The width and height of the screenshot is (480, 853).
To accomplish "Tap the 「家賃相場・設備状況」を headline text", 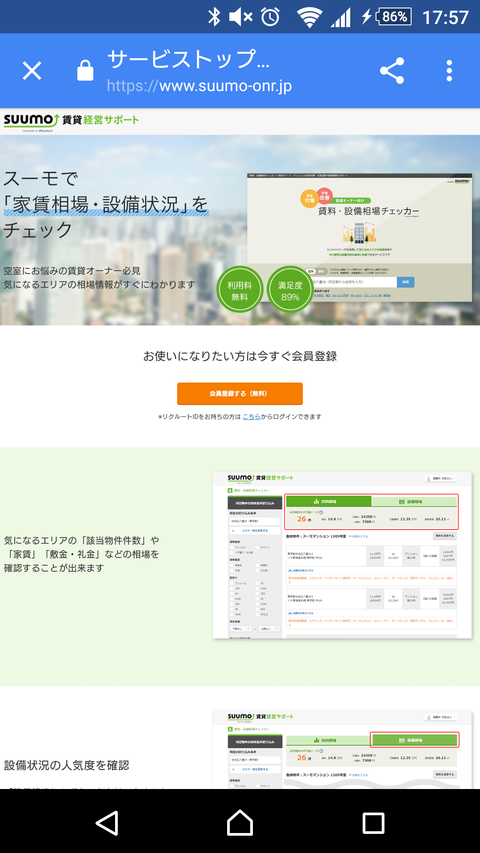I will pos(106,205).
